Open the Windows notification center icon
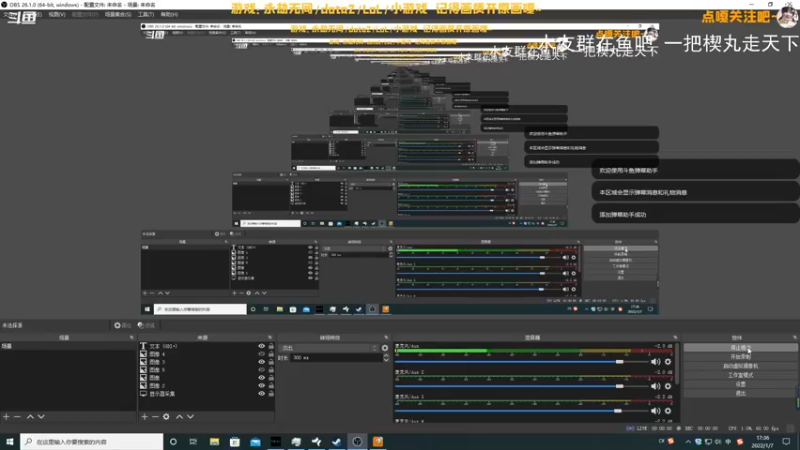Image resolution: width=800 pixels, height=450 pixels. (x=786, y=442)
